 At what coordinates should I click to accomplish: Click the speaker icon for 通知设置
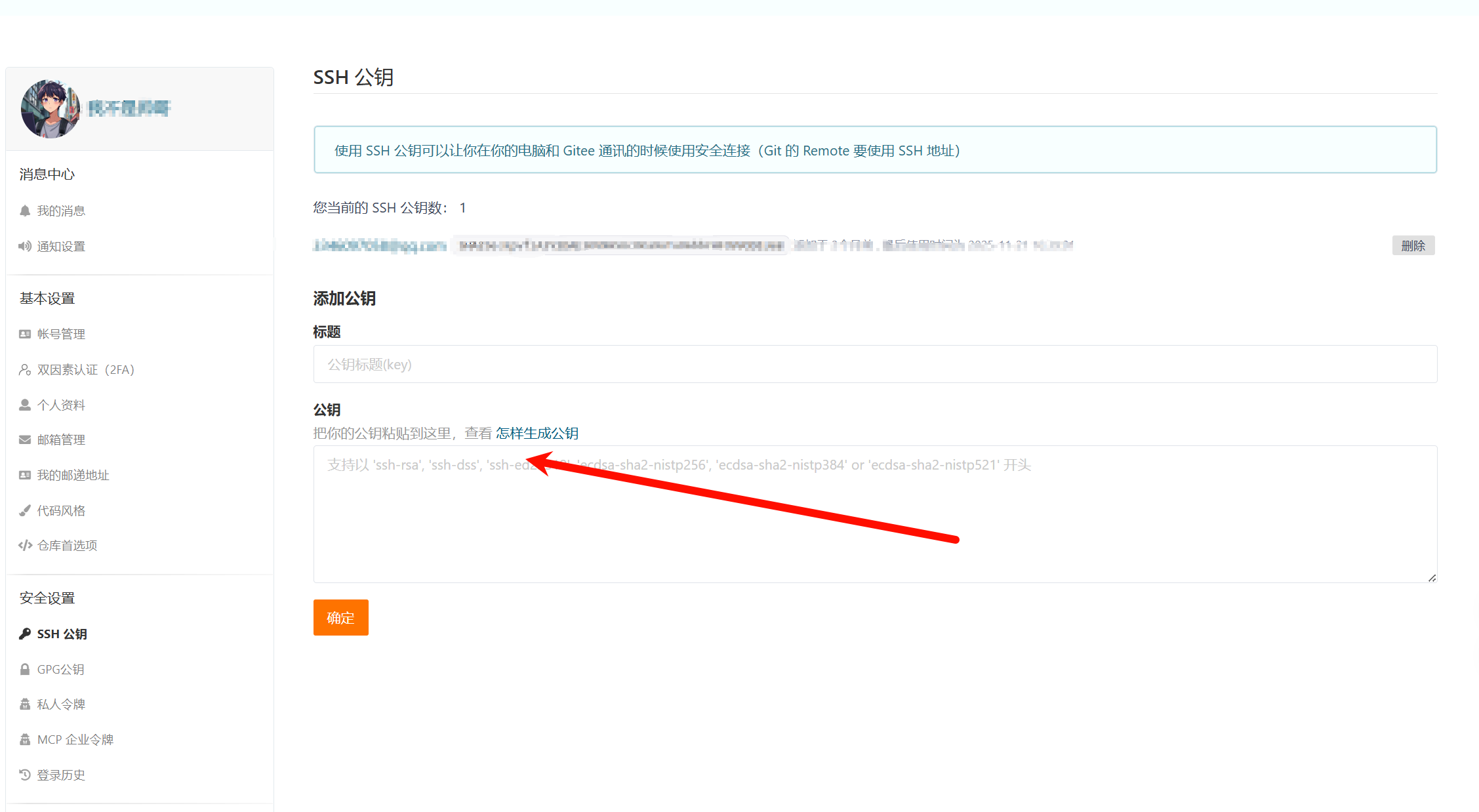coord(25,246)
